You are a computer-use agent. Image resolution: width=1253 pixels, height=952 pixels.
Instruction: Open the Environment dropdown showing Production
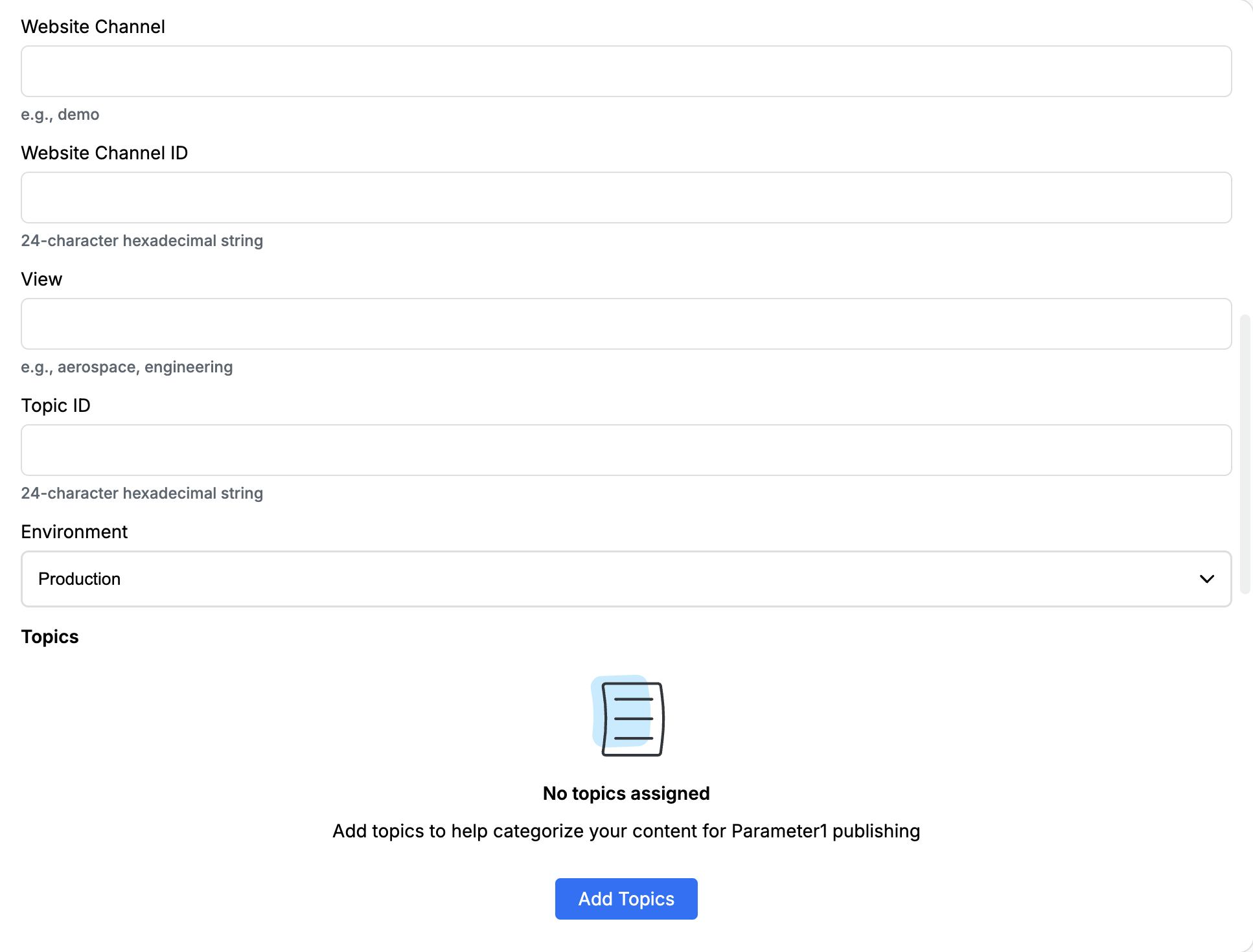pyautogui.click(x=626, y=579)
